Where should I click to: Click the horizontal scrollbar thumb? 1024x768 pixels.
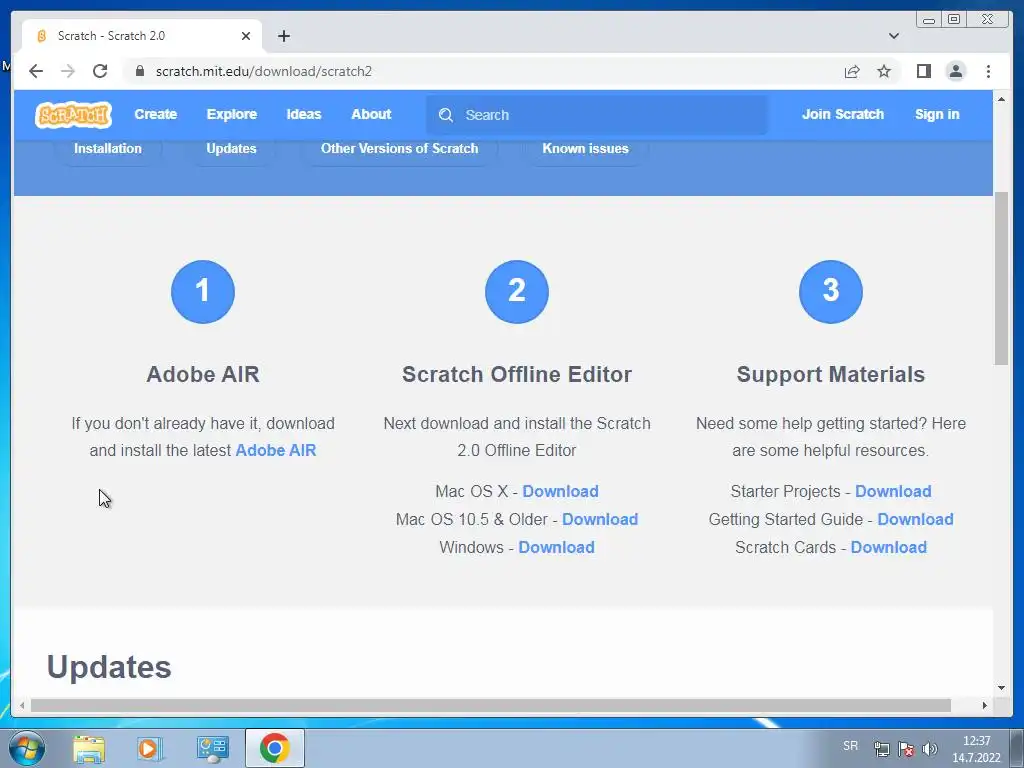pos(490,705)
